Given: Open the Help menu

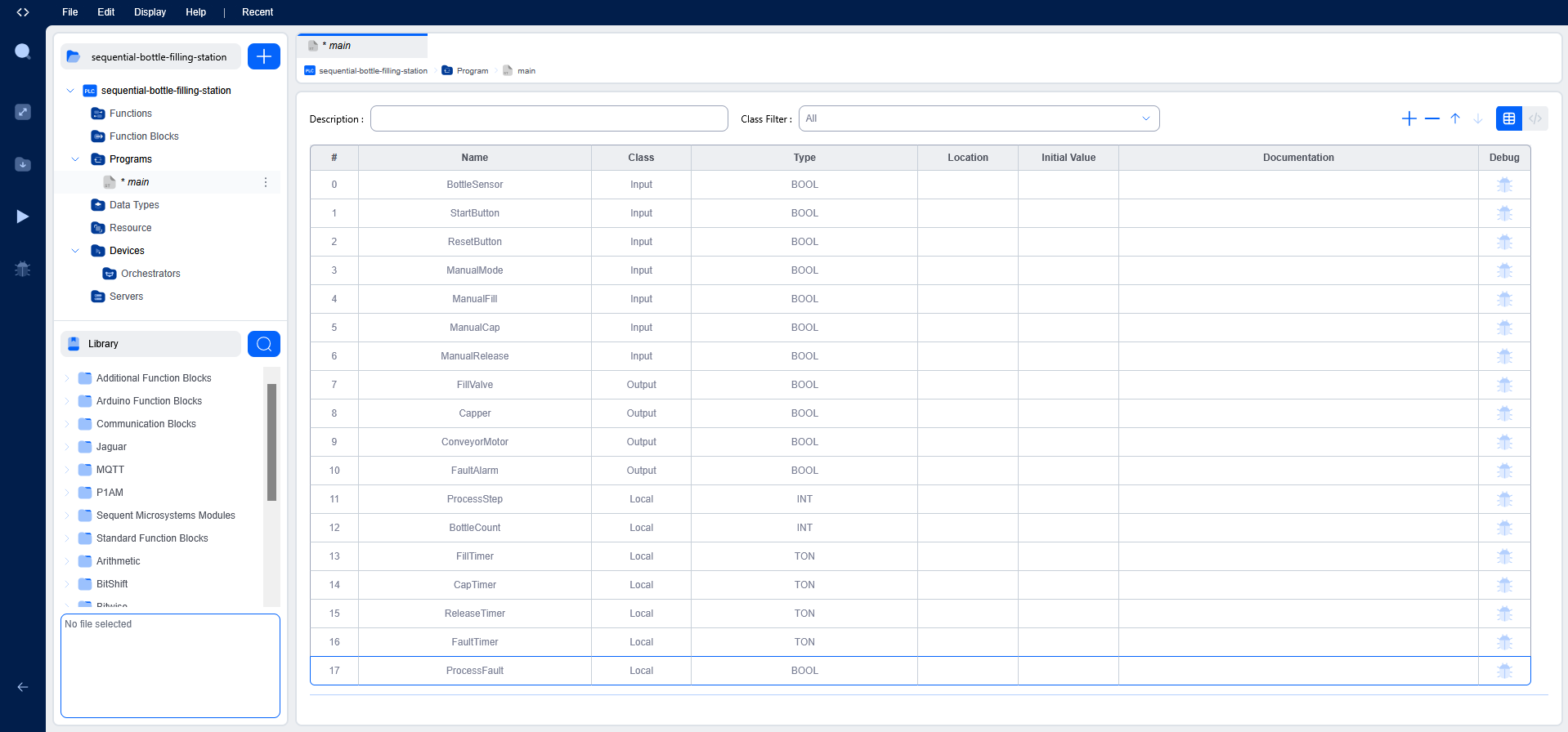Looking at the screenshot, I should point(196,12).
